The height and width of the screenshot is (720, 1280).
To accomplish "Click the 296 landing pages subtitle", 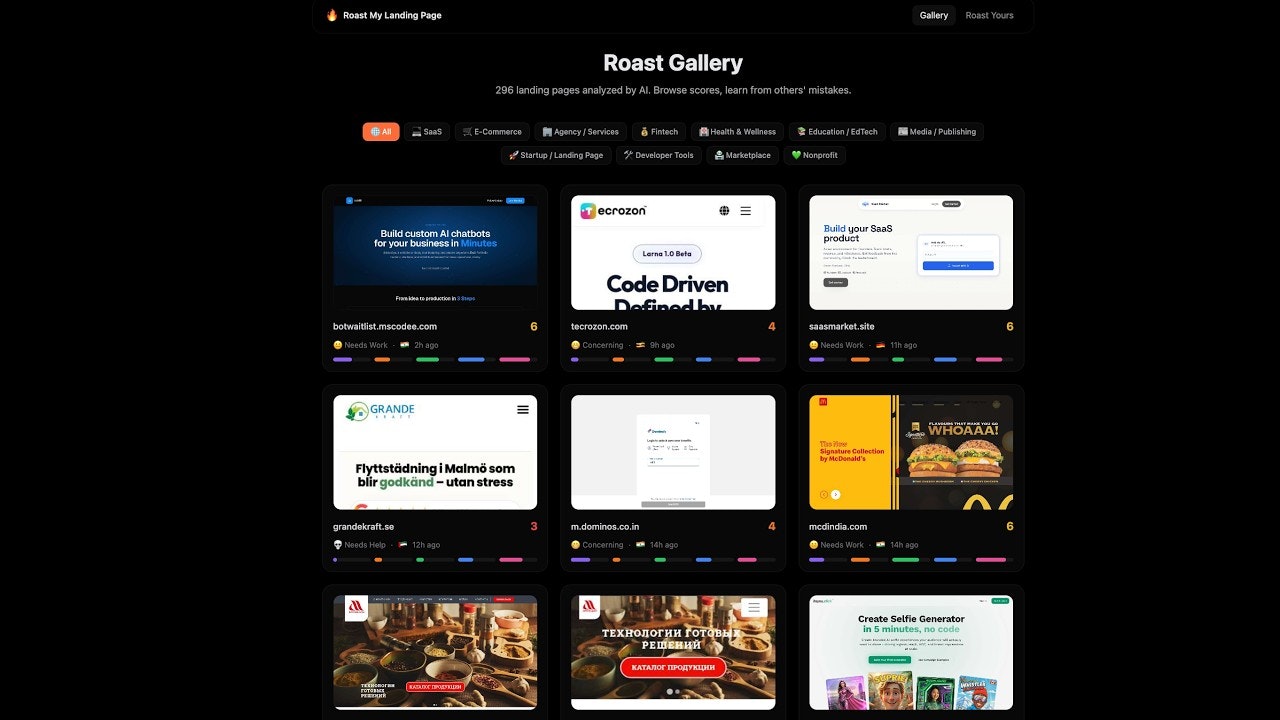I will [673, 90].
